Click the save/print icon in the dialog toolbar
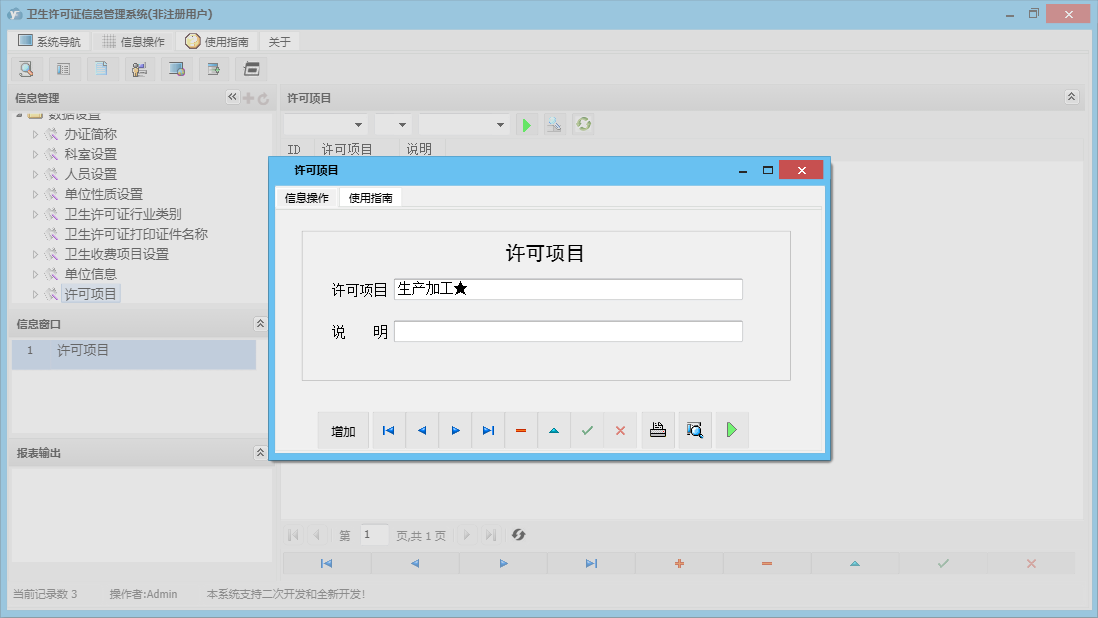The width and height of the screenshot is (1098, 618). [x=657, y=429]
